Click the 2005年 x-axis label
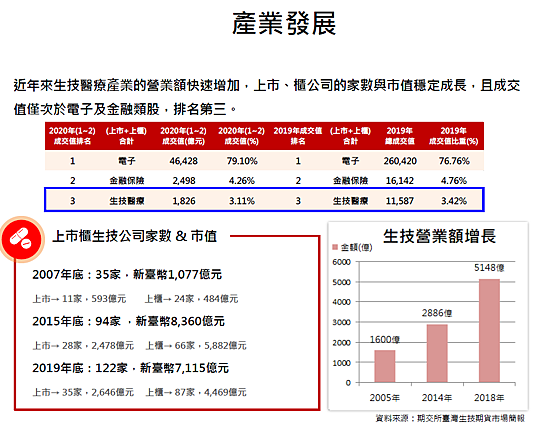This screenshot has width=539, height=438. 385,398
